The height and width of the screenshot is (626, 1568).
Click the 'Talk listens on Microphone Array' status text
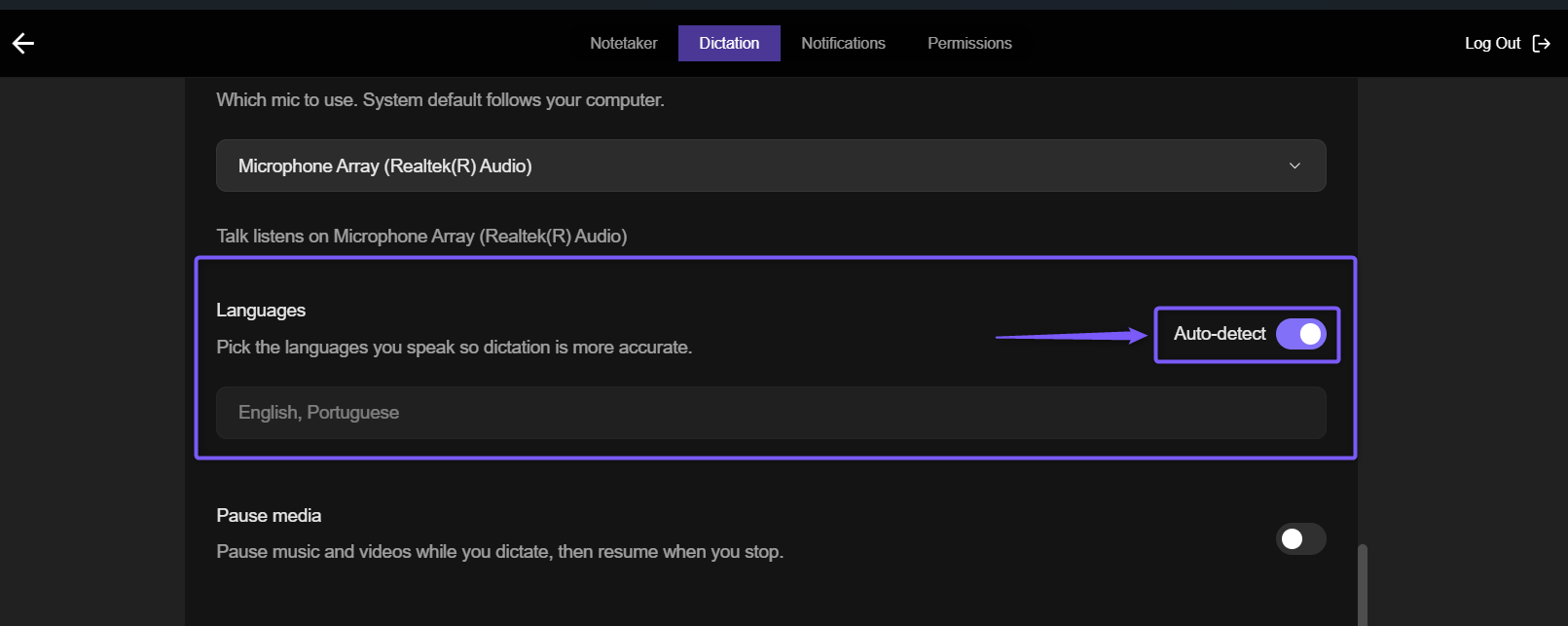pos(421,236)
